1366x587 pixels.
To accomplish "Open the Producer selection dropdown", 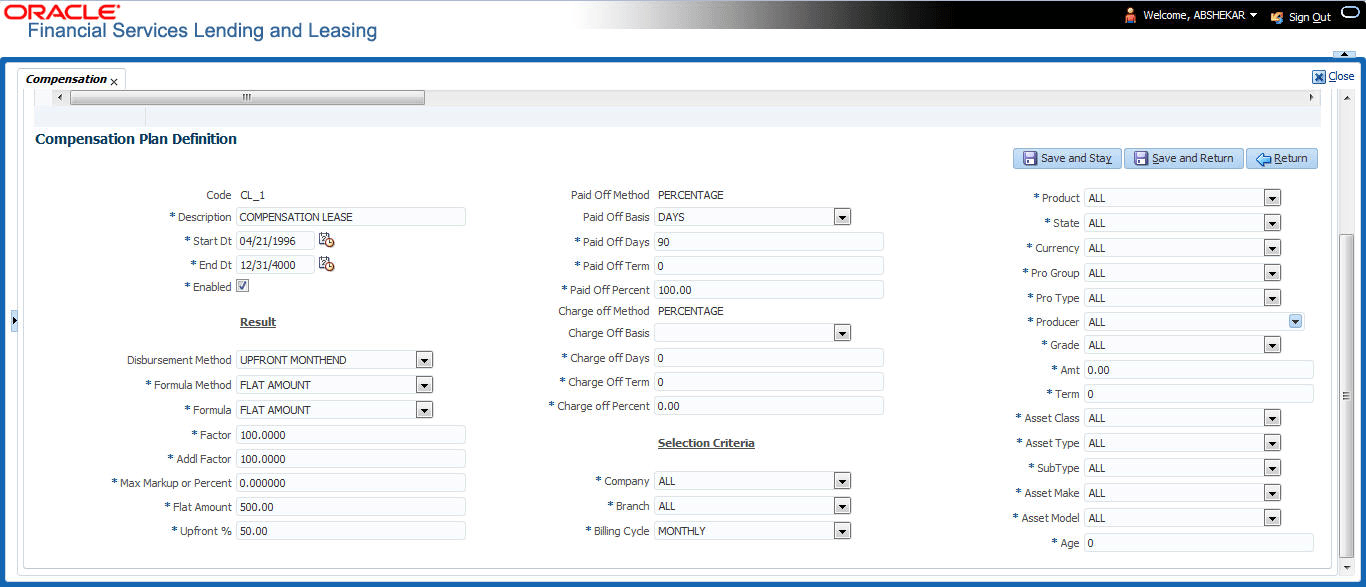I will point(1295,321).
